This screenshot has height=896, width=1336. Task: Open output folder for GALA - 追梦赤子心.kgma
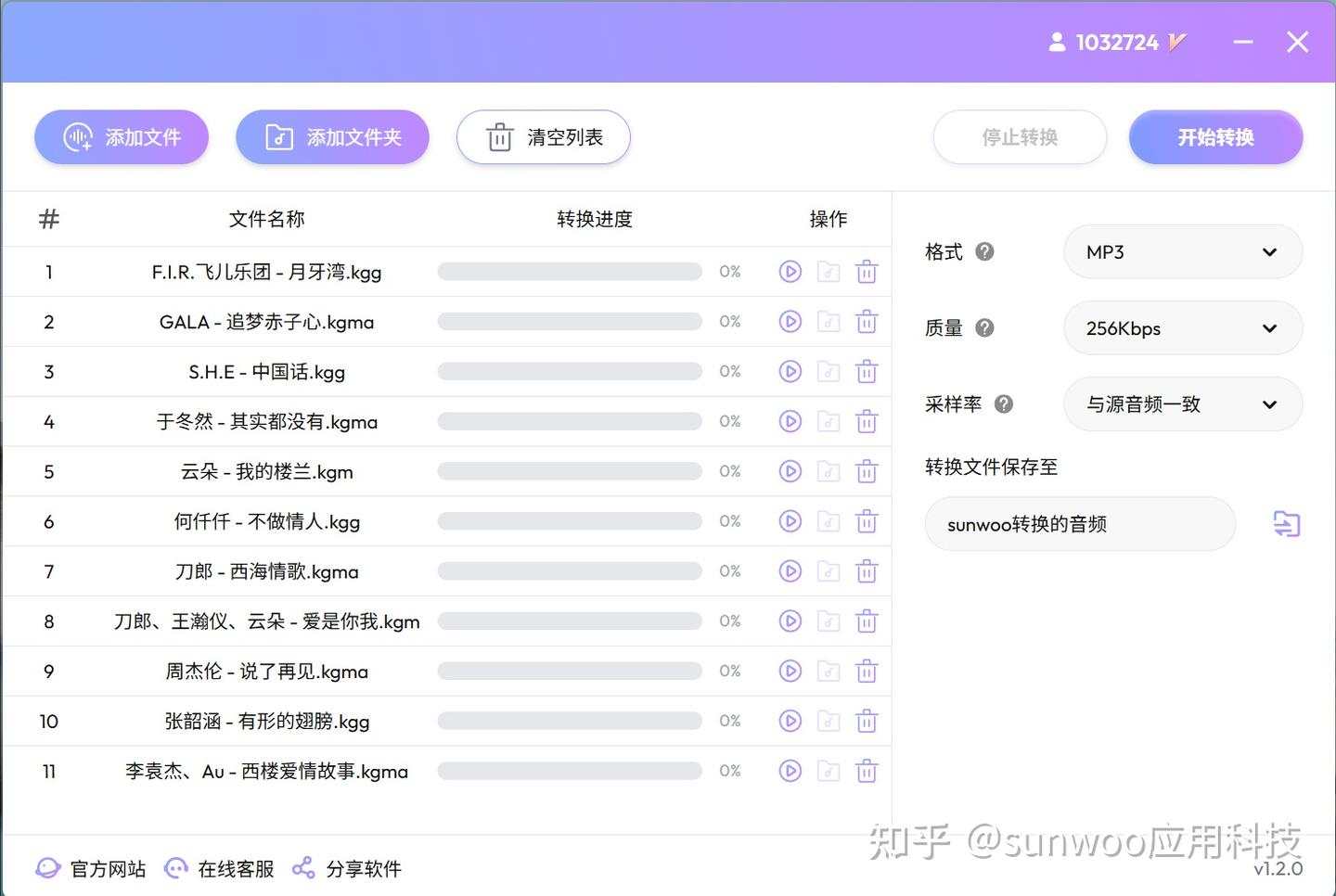pyautogui.click(x=829, y=321)
